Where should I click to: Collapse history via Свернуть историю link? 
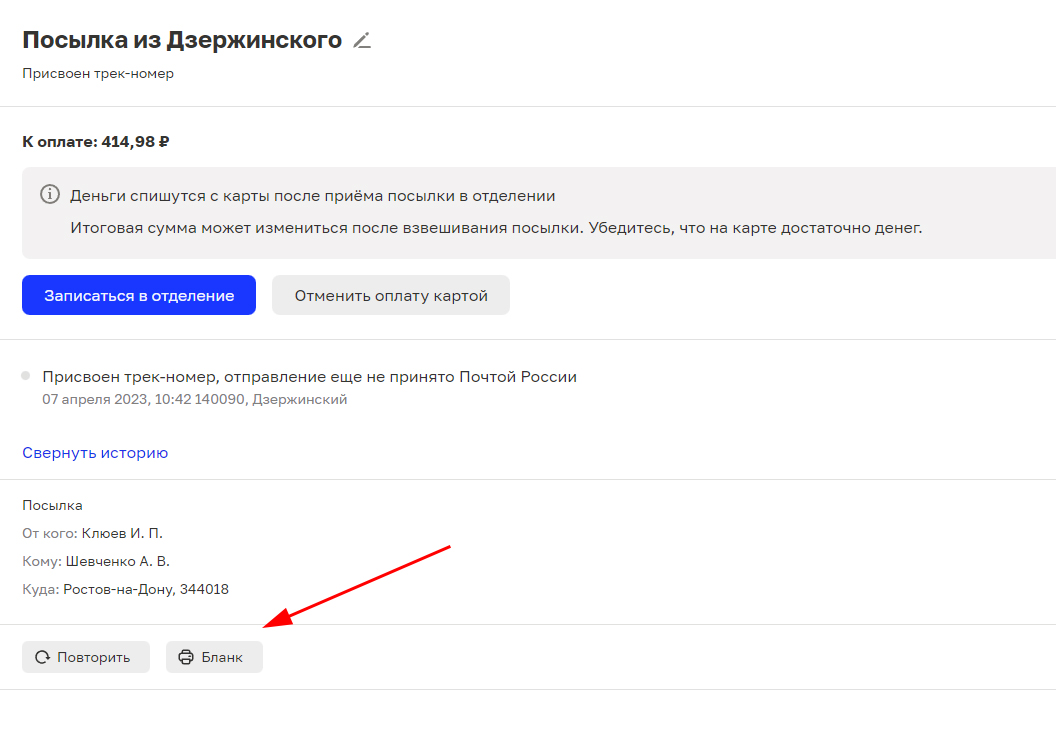[95, 453]
